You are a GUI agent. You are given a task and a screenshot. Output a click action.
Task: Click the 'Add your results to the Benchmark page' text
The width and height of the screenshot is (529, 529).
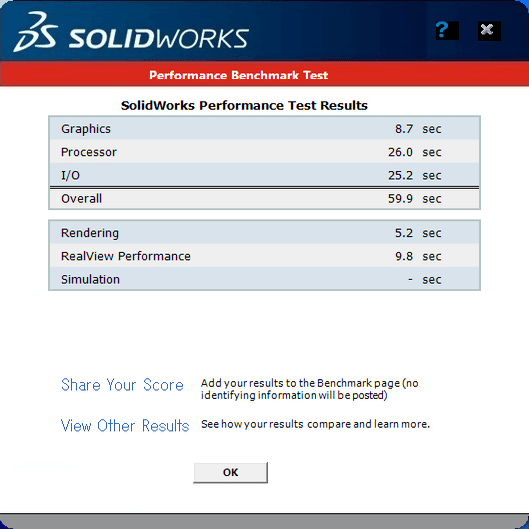[x=309, y=389]
